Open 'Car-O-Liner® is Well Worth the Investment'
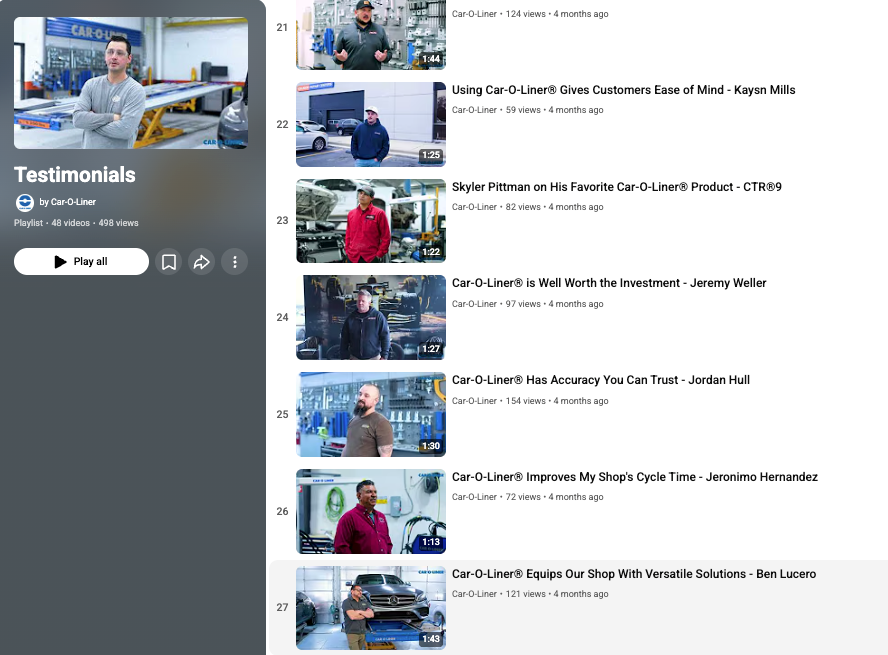 pos(608,283)
